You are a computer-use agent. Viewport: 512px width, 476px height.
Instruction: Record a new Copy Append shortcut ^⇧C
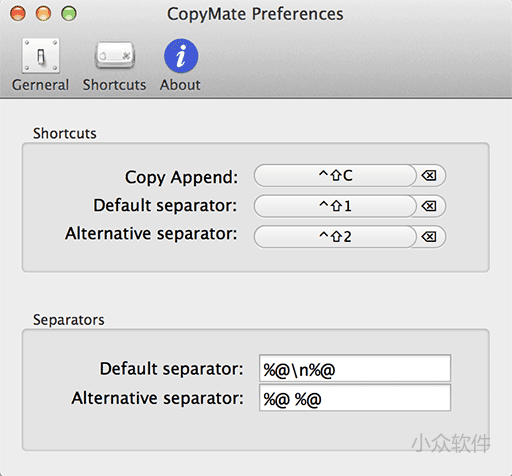click(x=335, y=175)
